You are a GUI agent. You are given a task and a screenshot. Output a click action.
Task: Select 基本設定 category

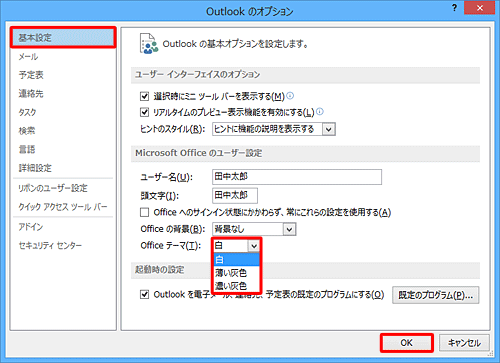[63, 38]
